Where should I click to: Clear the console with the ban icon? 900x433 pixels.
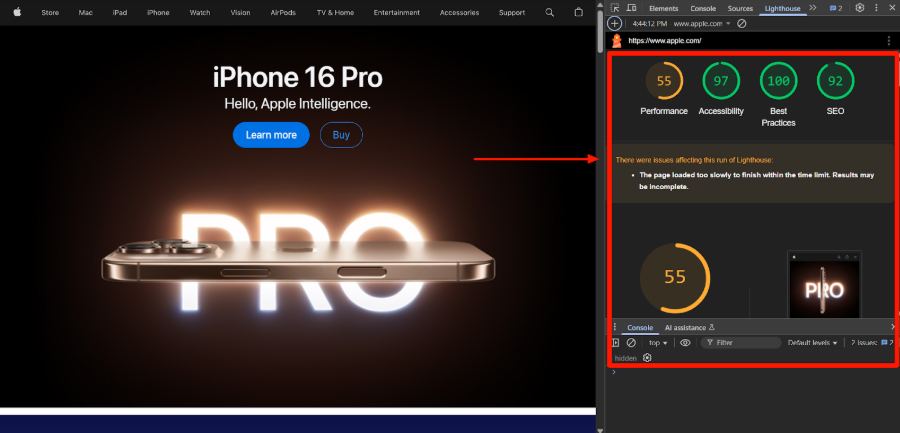point(631,343)
